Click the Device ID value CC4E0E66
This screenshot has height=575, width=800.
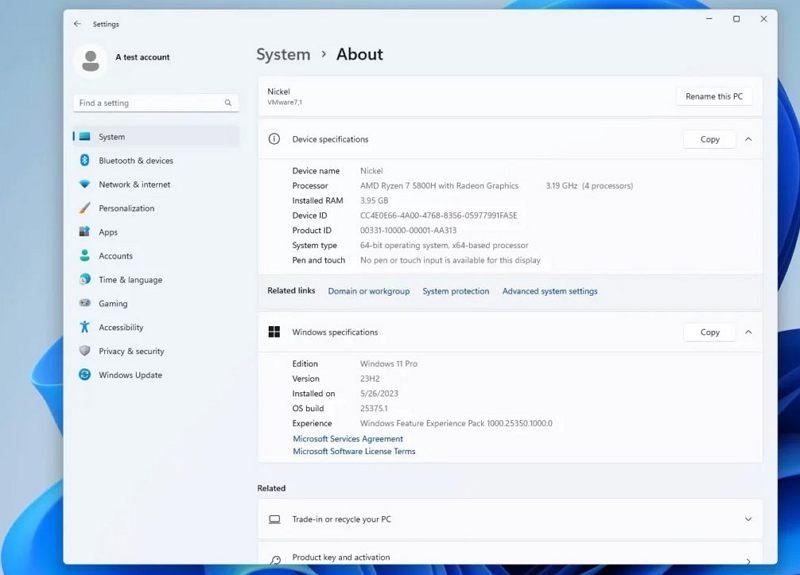[x=439, y=215]
